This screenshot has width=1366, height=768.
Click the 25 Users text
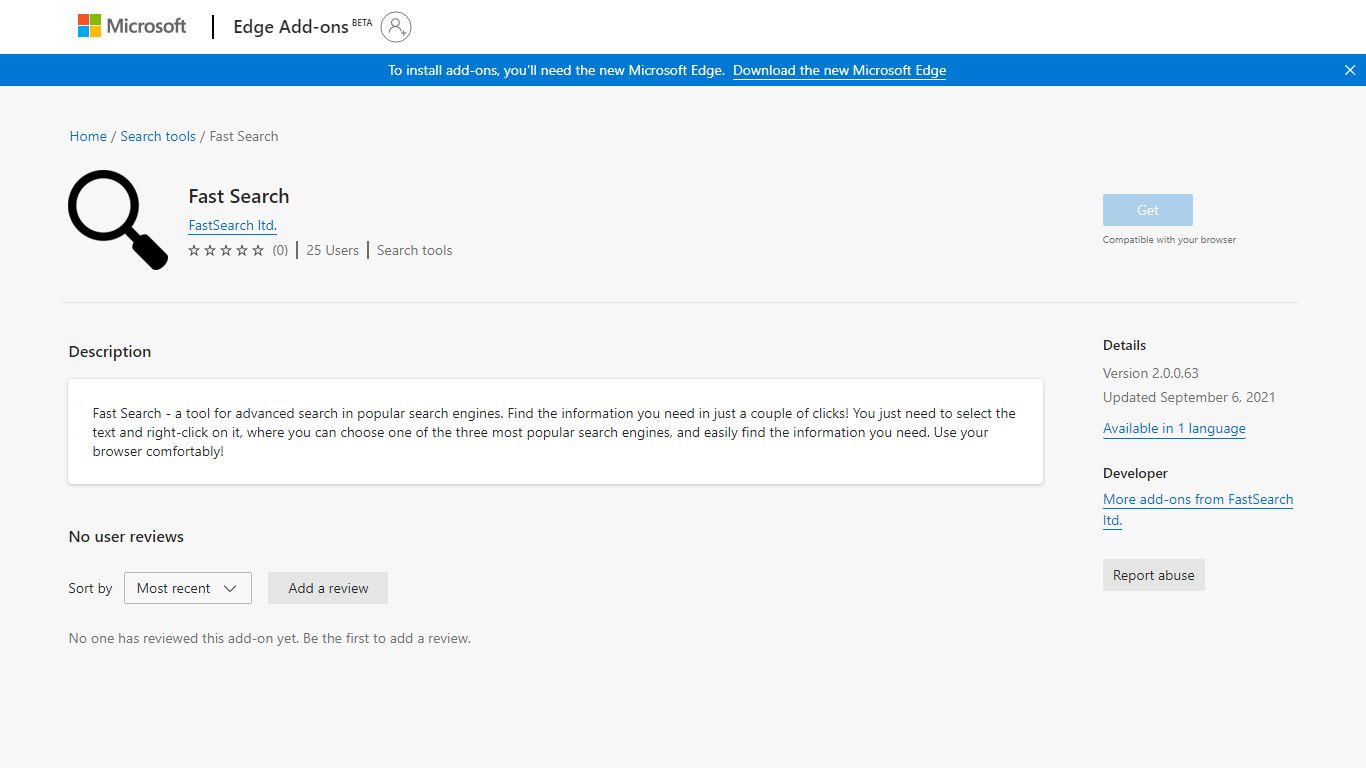tap(332, 250)
